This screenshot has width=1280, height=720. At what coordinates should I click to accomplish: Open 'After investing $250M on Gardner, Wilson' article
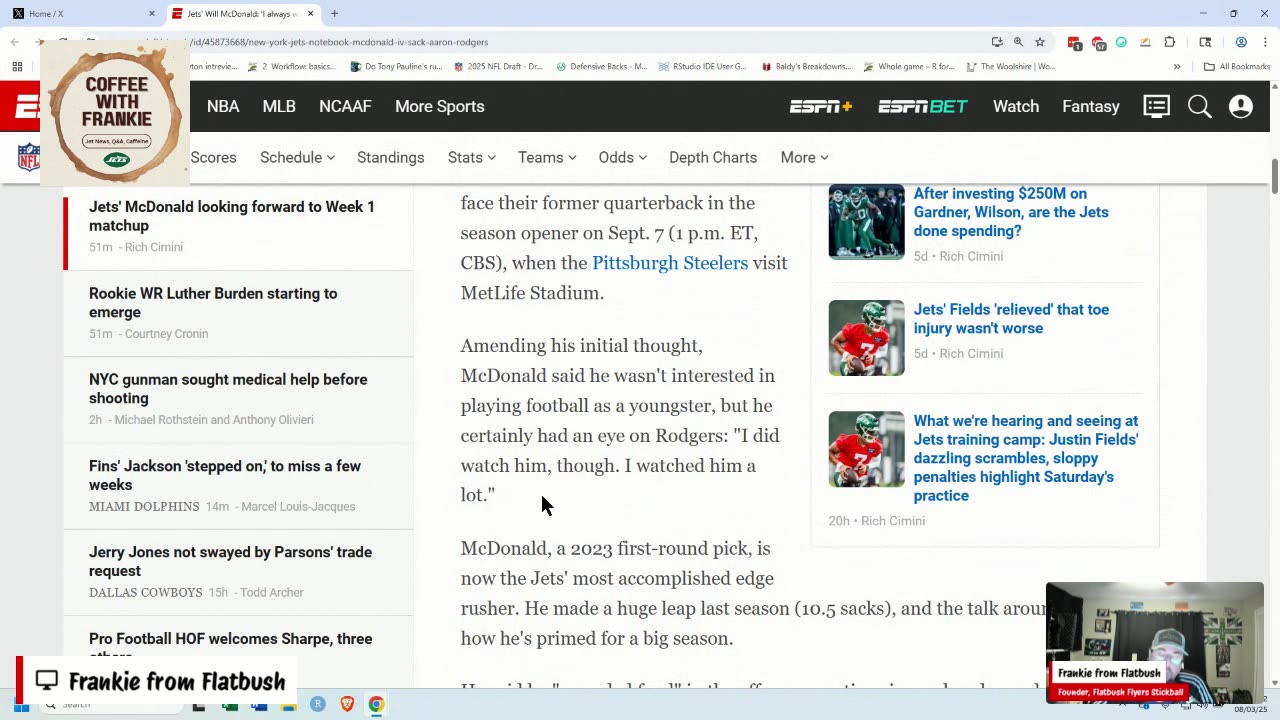[1011, 212]
